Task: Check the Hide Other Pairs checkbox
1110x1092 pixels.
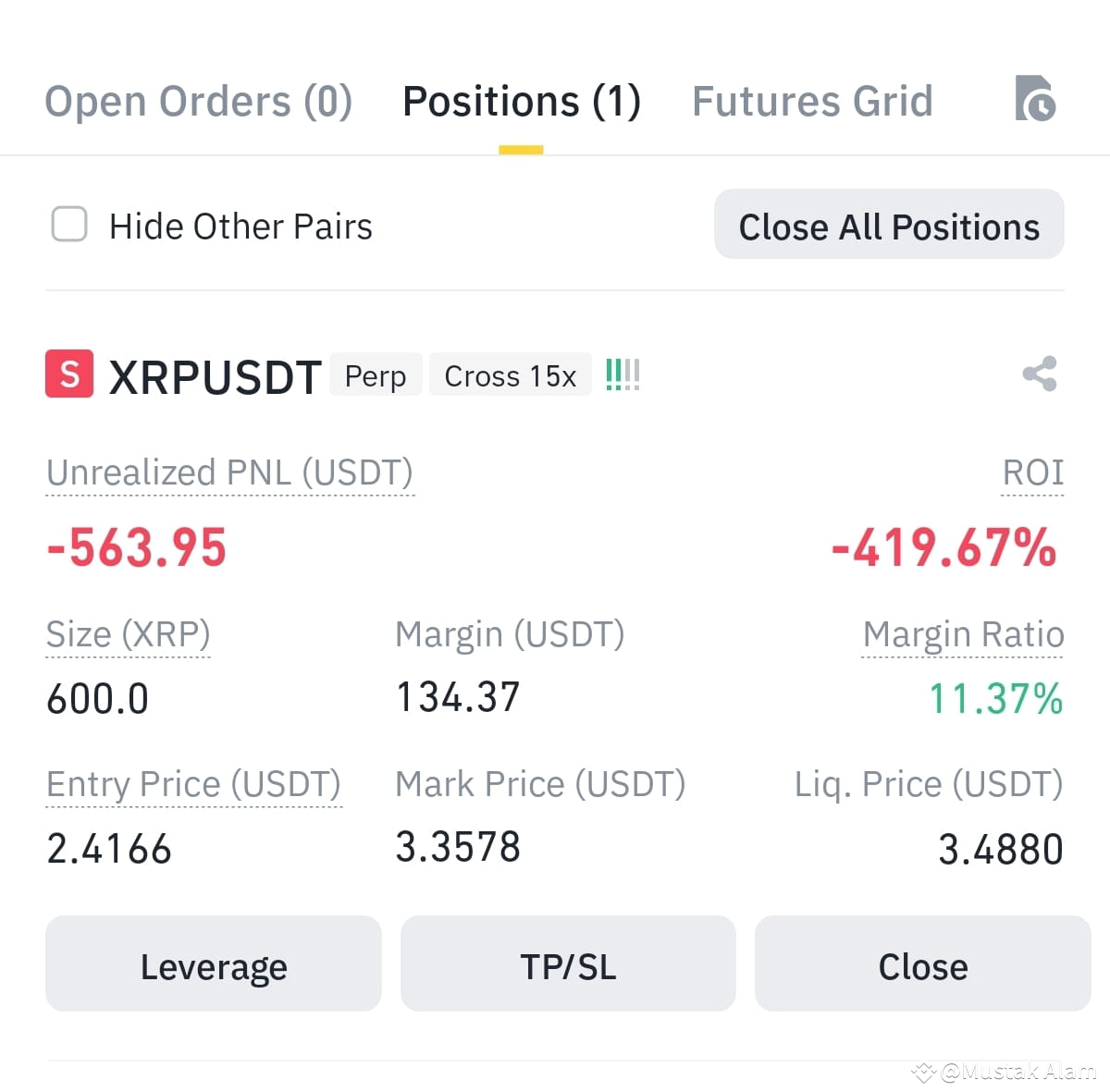Action: (x=69, y=225)
